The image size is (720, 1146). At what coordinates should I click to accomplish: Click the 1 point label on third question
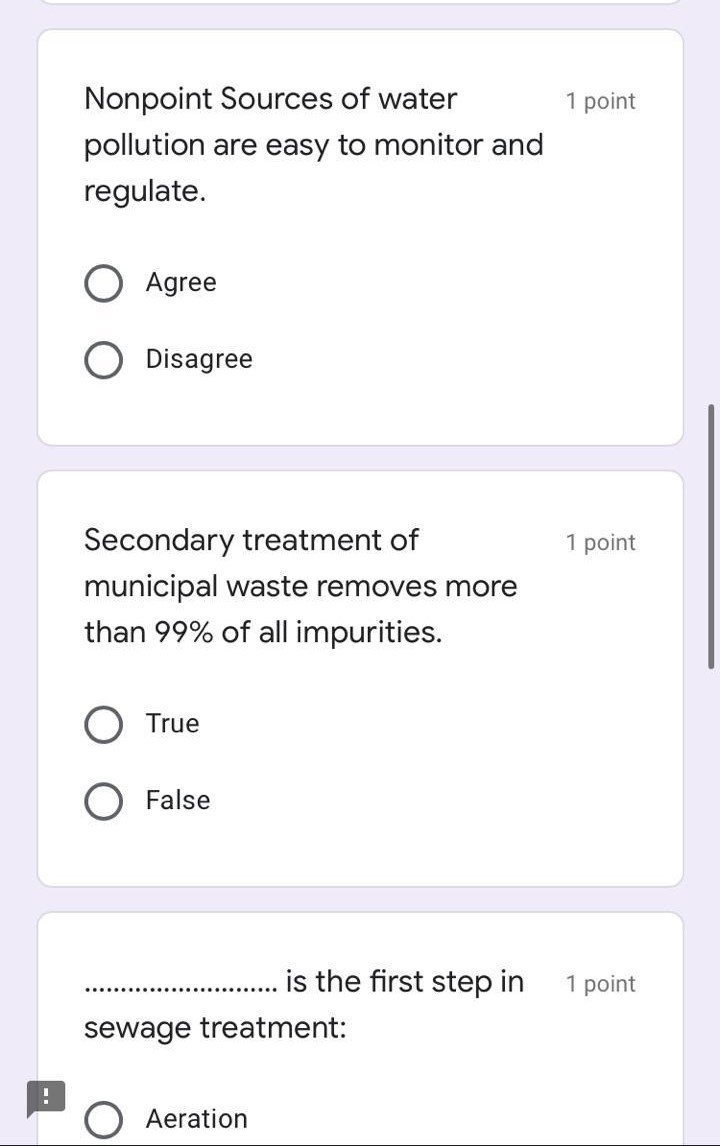[600, 983]
